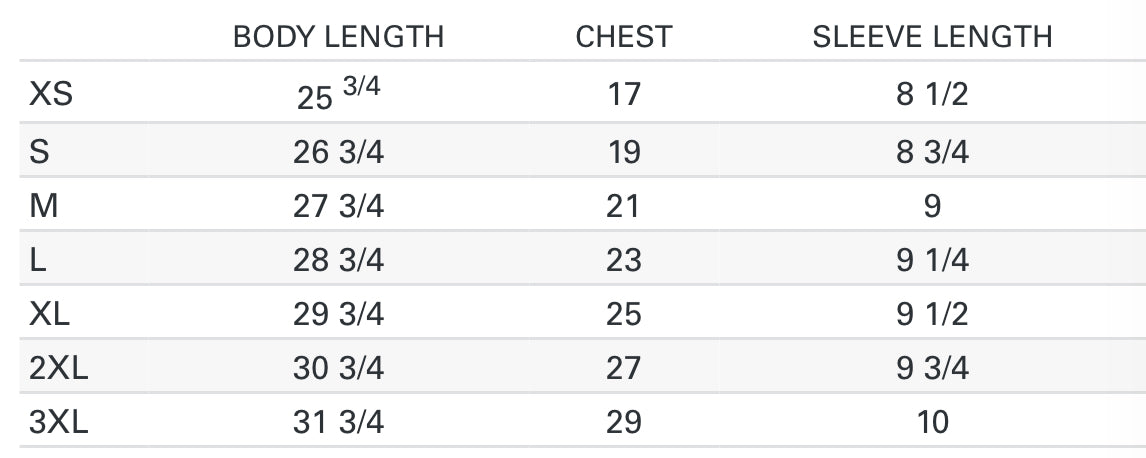Click the XL sleeve length 9 1/2
The image size is (1146, 458).
click(x=932, y=314)
